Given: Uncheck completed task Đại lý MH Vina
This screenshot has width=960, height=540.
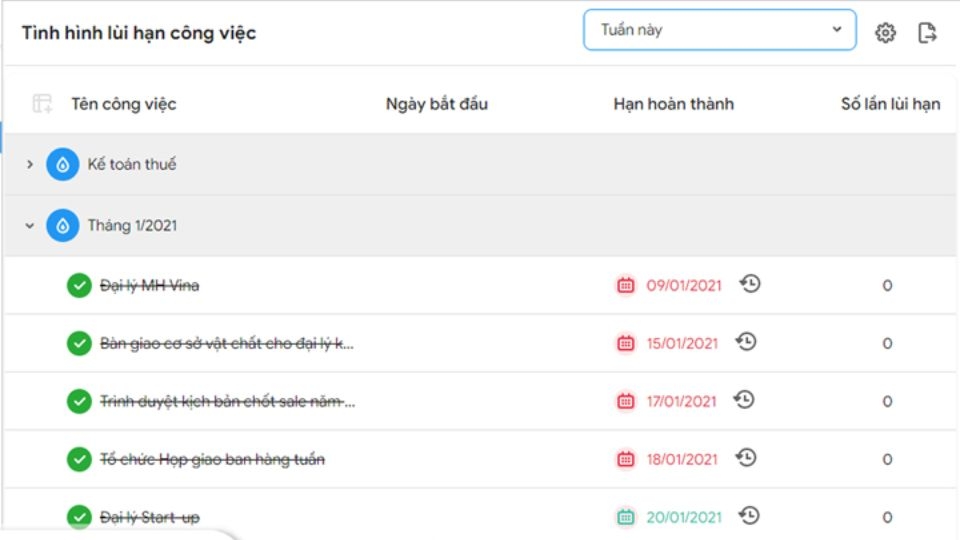Looking at the screenshot, I should click(x=79, y=285).
